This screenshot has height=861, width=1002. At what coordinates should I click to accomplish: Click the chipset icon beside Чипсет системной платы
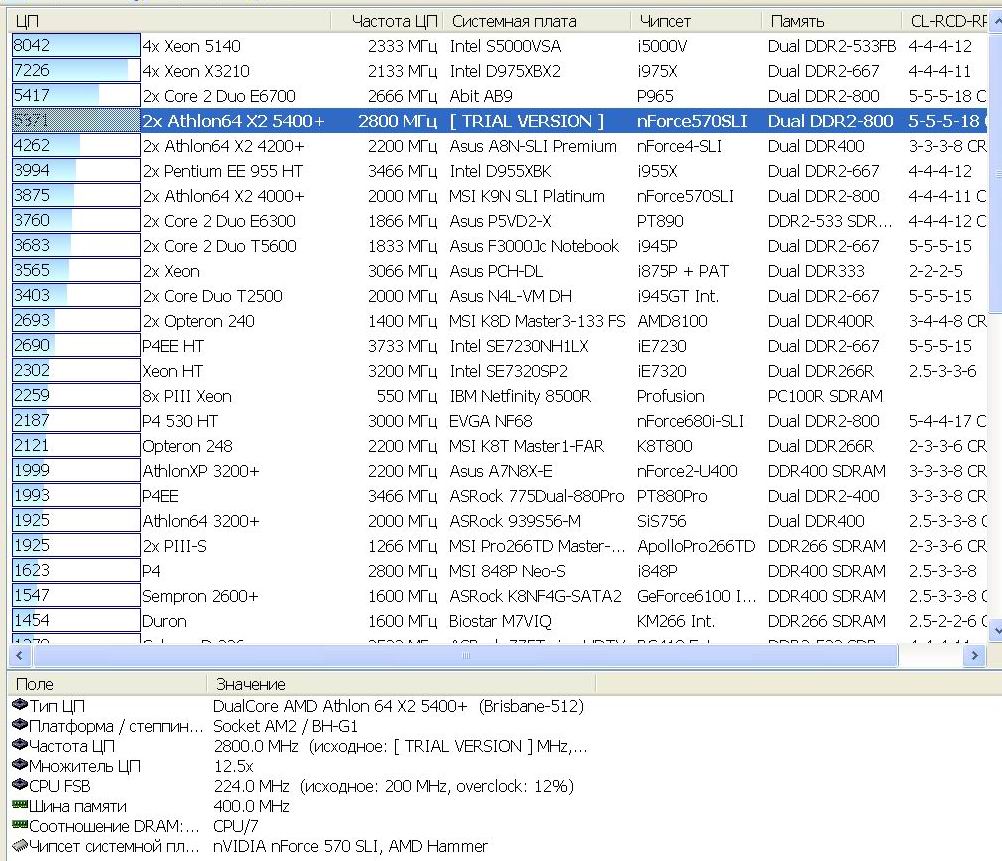(20, 846)
